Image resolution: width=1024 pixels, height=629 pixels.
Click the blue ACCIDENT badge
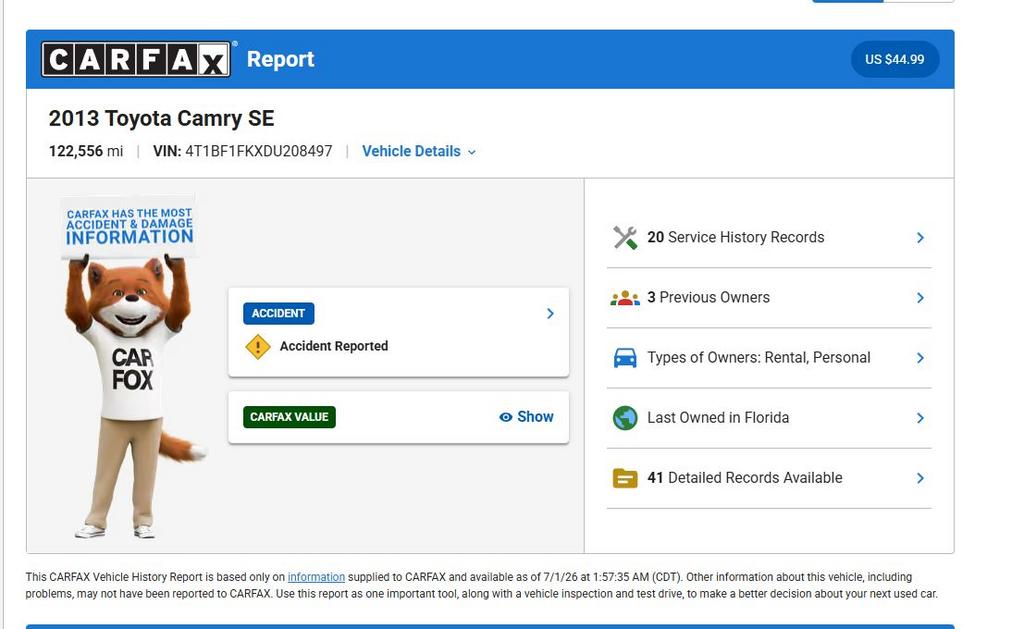pyautogui.click(x=278, y=314)
